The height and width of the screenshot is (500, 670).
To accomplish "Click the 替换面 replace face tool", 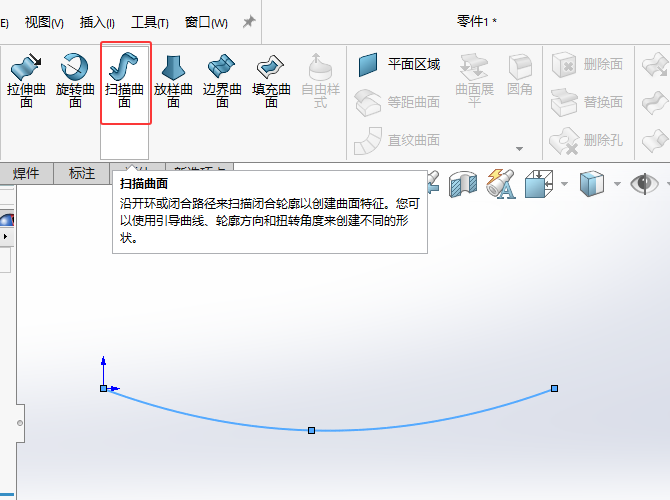I will point(587,102).
